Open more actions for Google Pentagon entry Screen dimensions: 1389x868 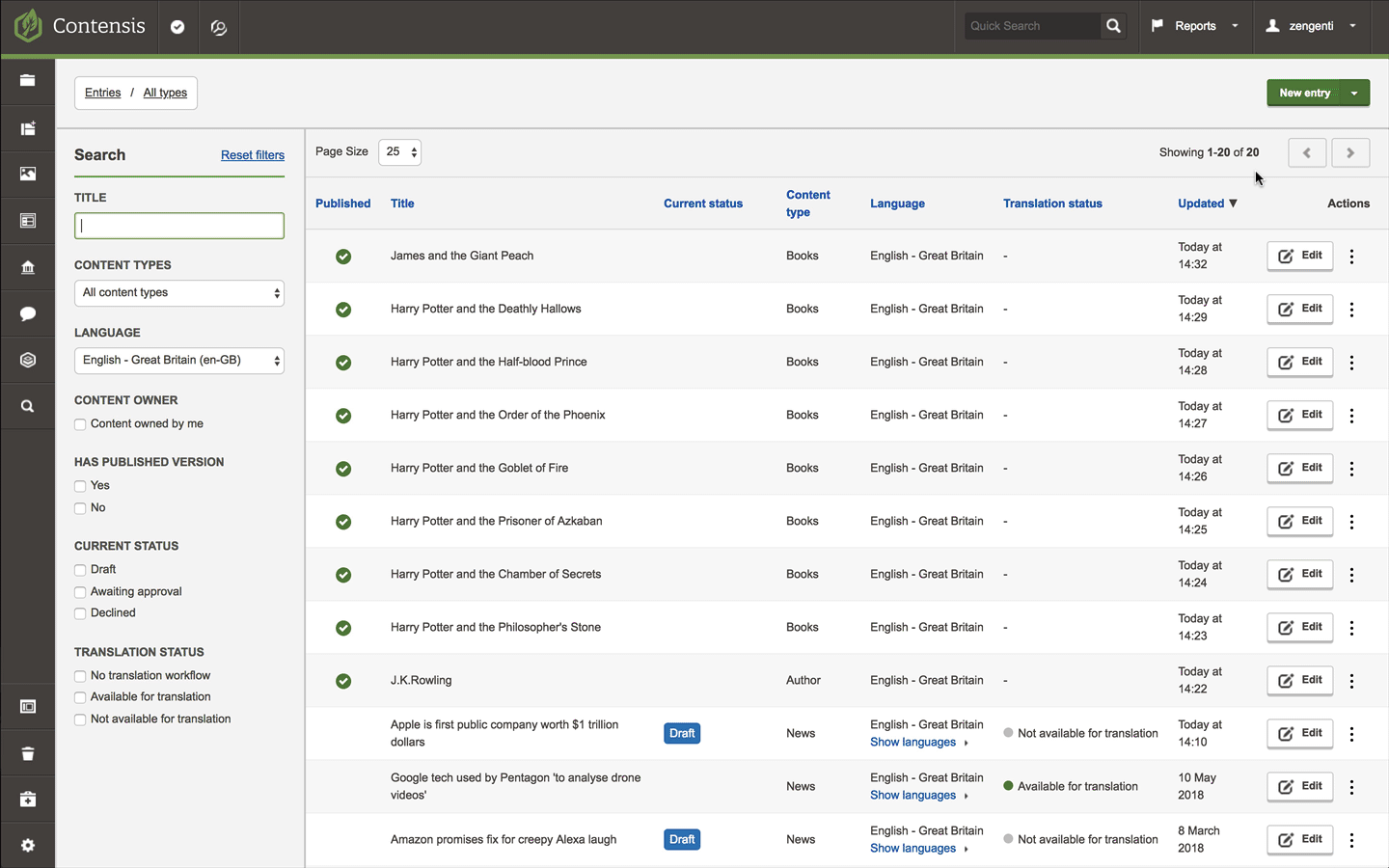[x=1351, y=787]
